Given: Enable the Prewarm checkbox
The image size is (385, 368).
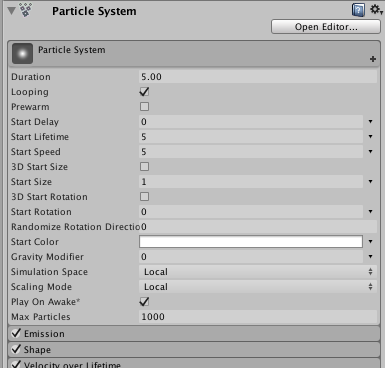Looking at the screenshot, I should [144, 107].
